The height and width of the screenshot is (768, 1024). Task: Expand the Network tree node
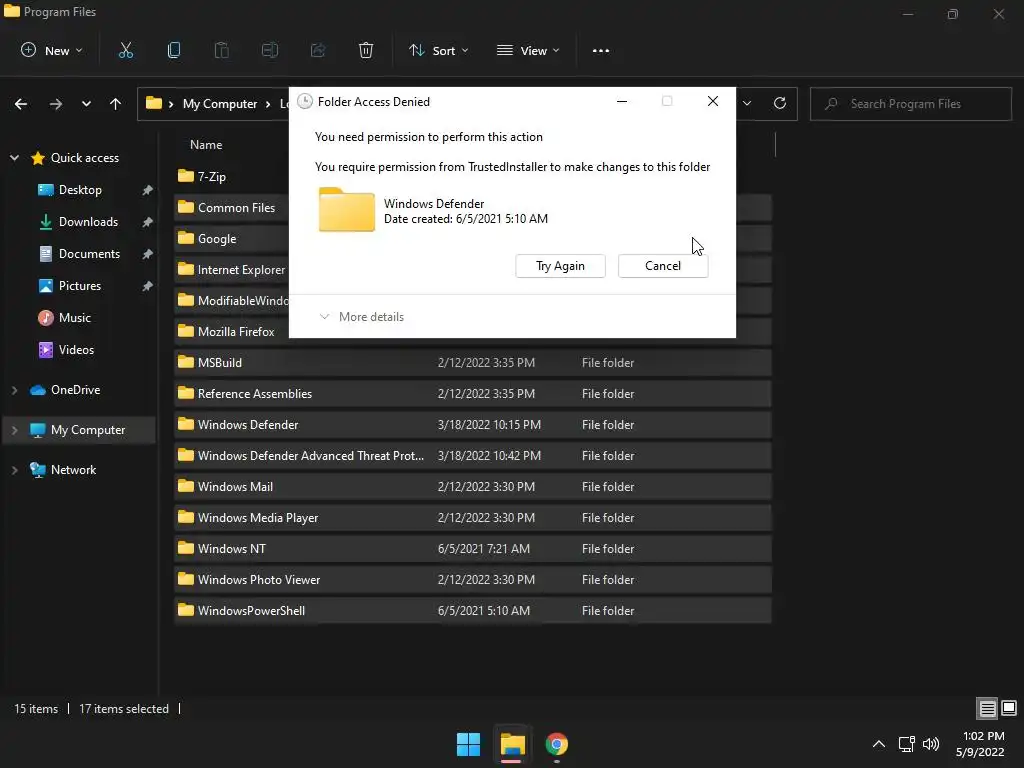(x=14, y=470)
